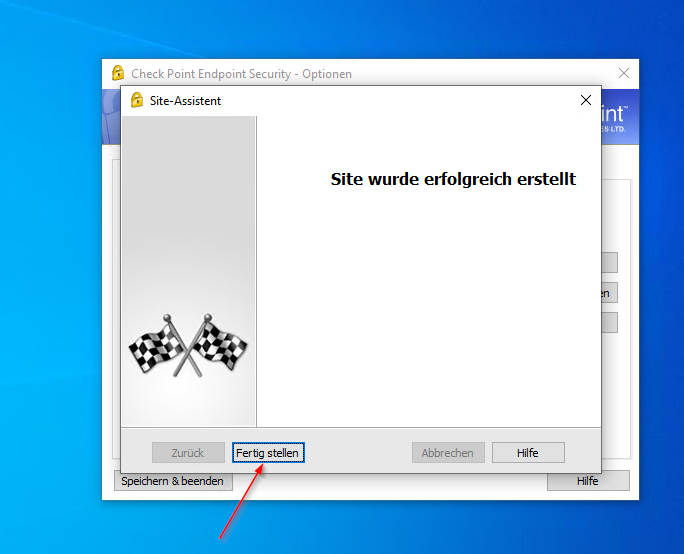Click the greyed-out Zurück button
The image size is (684, 554).
click(188, 453)
